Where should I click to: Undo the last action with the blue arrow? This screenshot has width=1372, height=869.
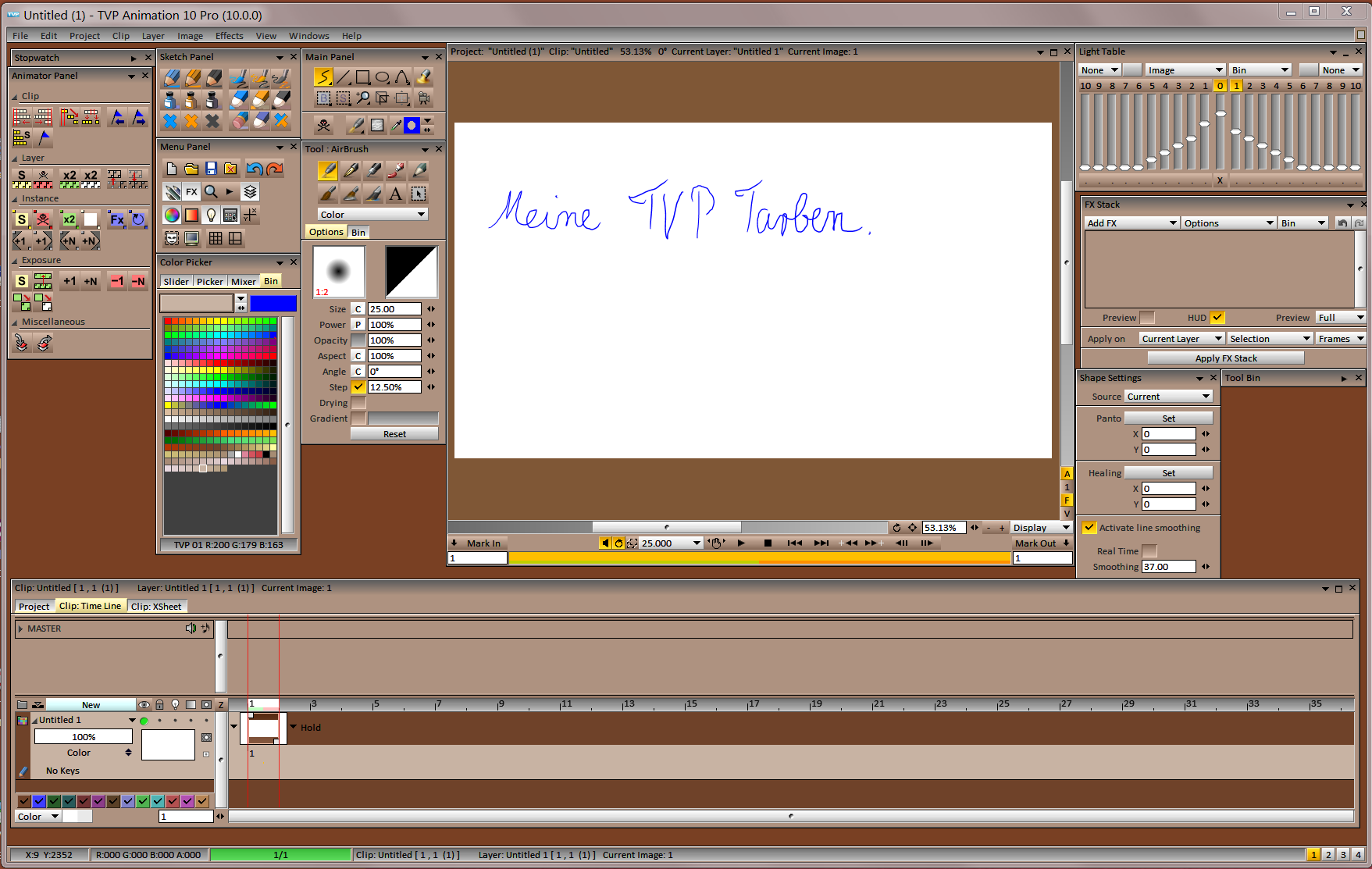pos(255,169)
